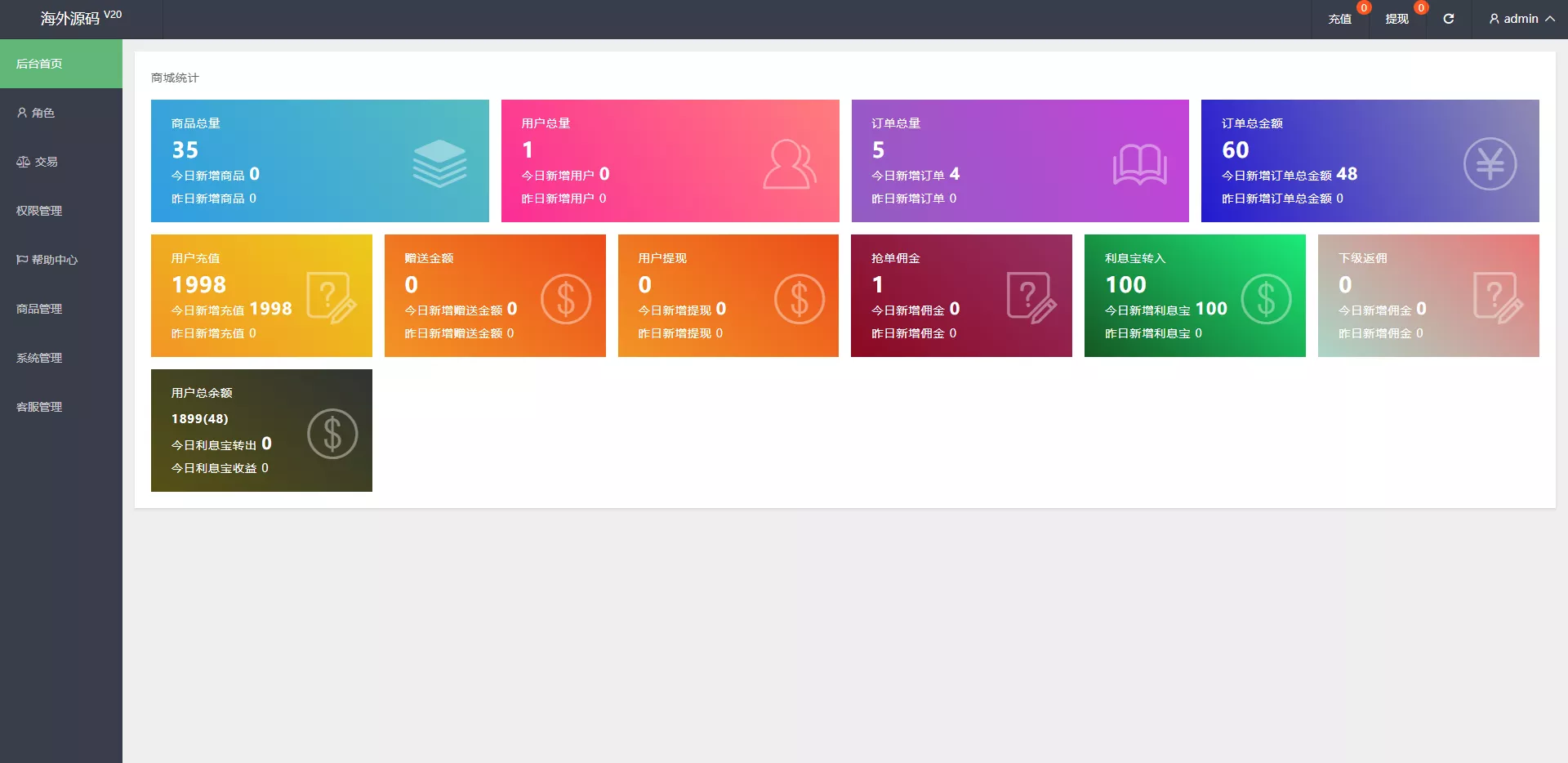The image size is (1568, 763).
Task: Click the yen circle icon on 订单总金额 card
Action: pyautogui.click(x=1489, y=164)
